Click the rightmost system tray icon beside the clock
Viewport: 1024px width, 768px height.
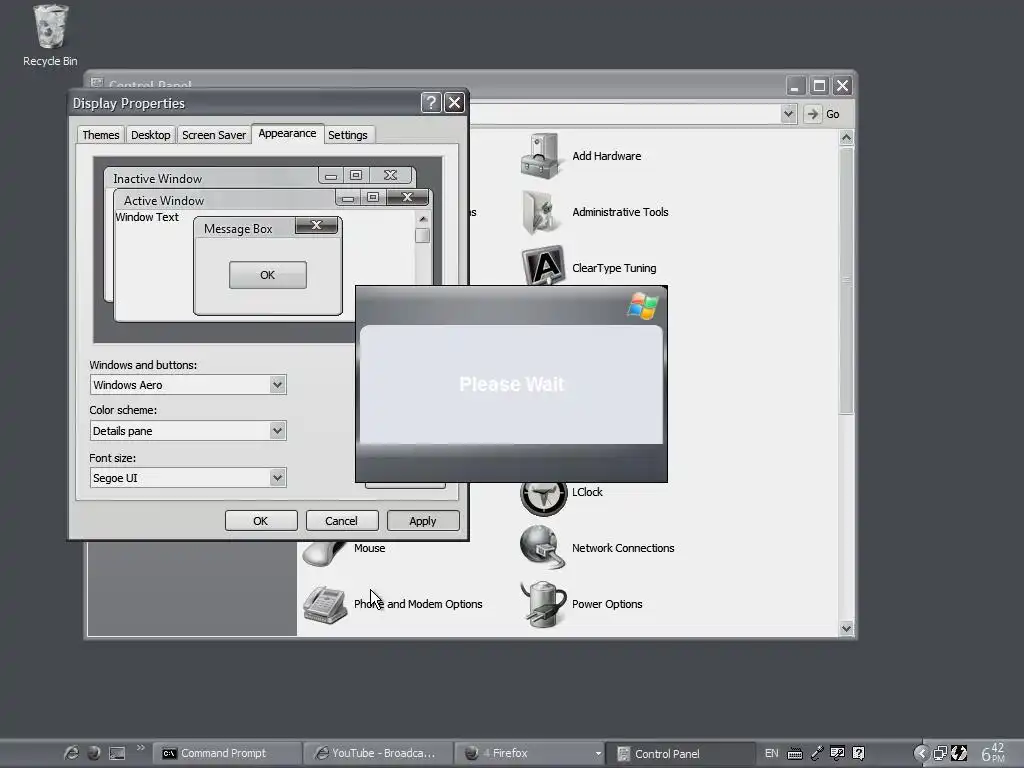959,754
